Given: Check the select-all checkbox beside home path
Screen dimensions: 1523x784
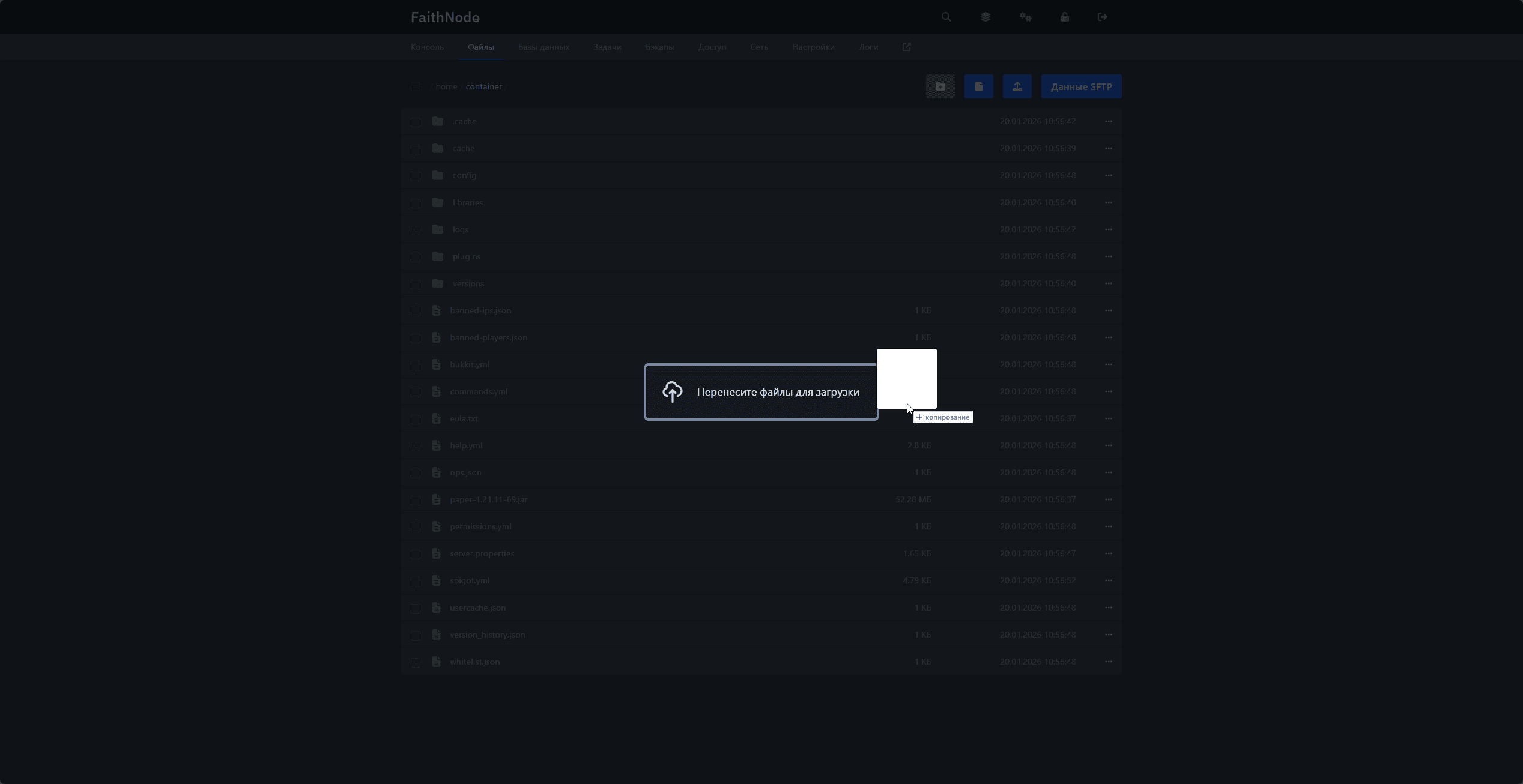Looking at the screenshot, I should click(416, 86).
